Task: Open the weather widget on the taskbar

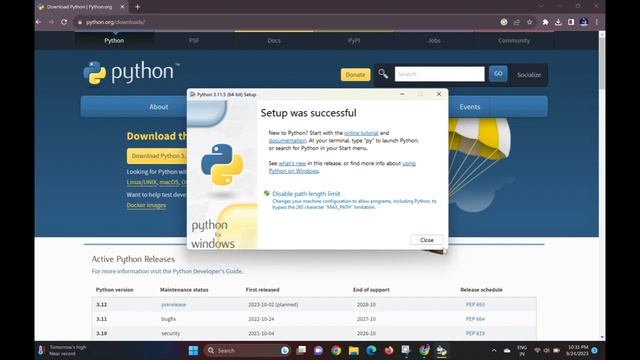Action: point(63,350)
